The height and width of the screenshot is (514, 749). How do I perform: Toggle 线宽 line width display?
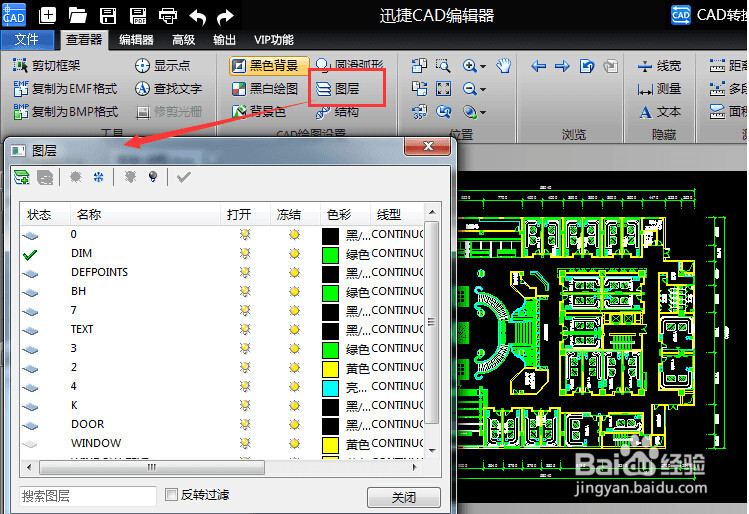coord(659,65)
